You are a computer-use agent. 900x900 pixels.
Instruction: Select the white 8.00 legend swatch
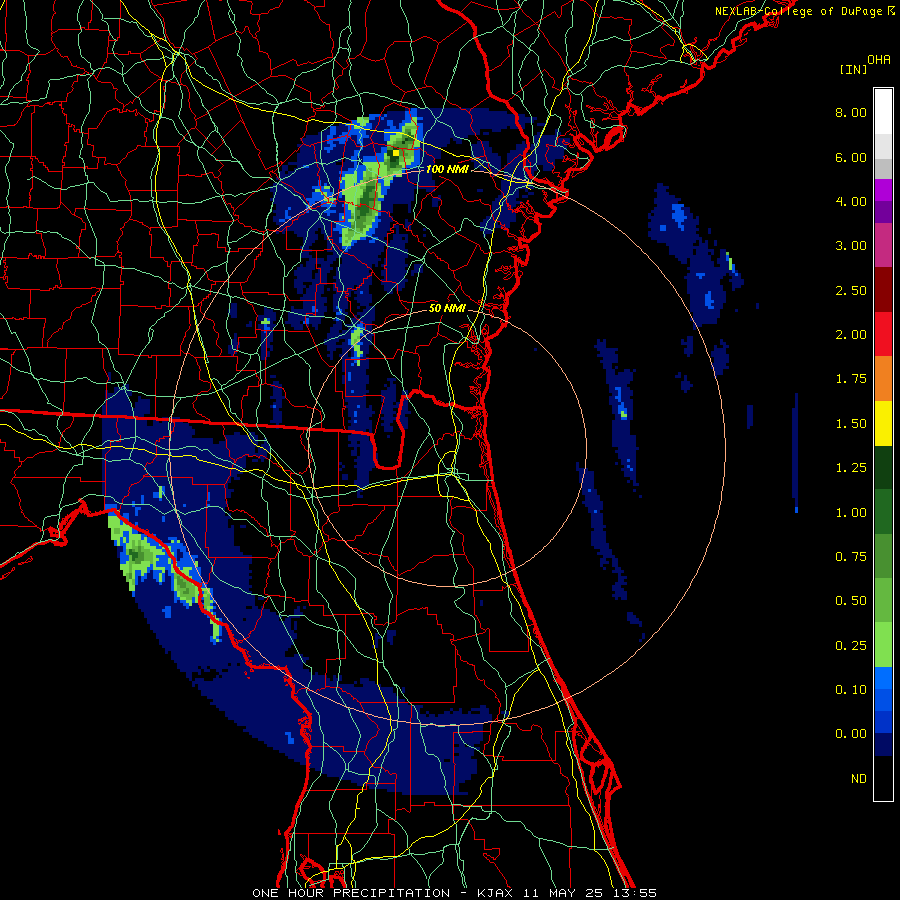[883, 112]
